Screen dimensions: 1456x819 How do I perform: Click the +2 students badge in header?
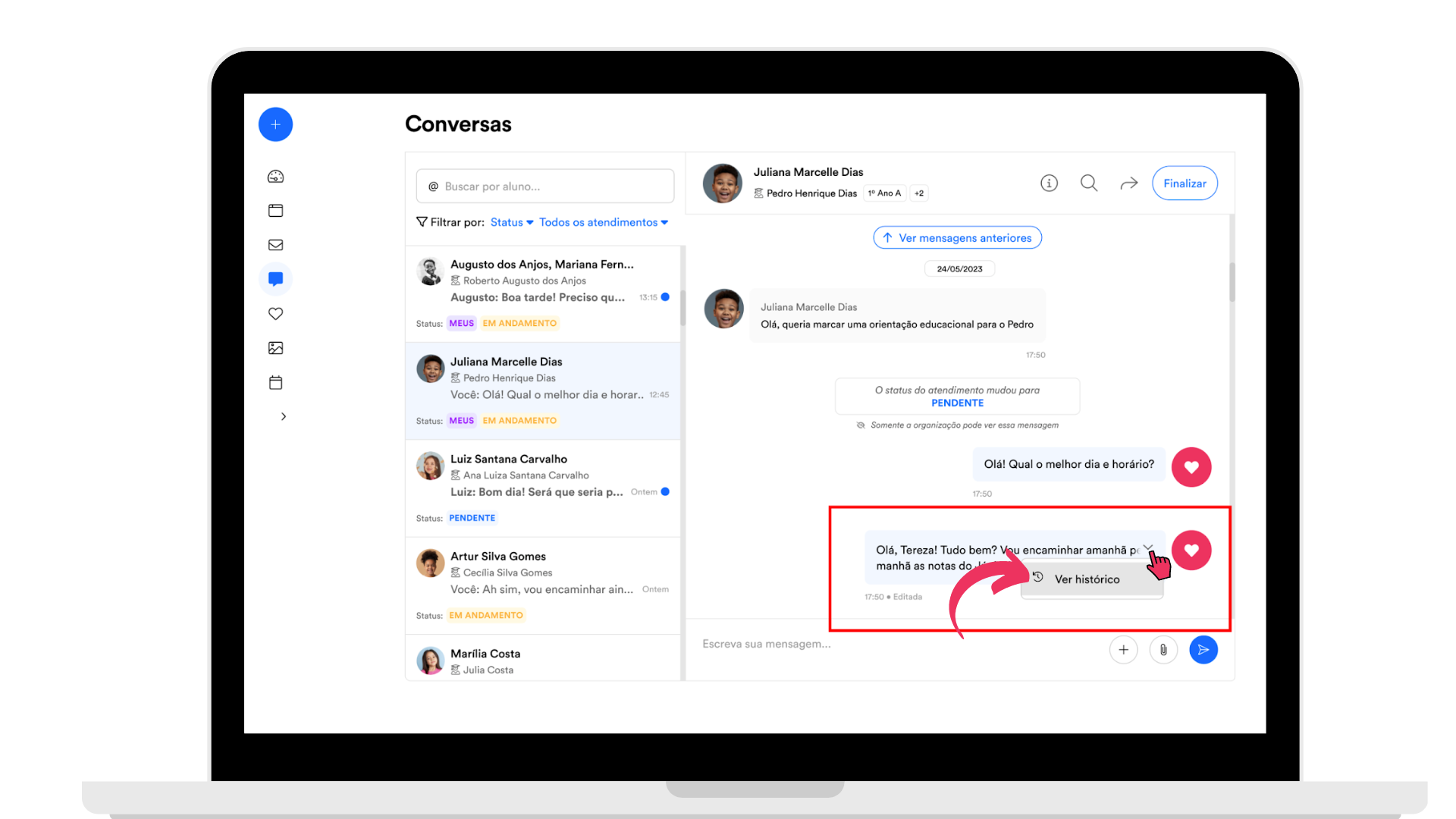point(919,193)
